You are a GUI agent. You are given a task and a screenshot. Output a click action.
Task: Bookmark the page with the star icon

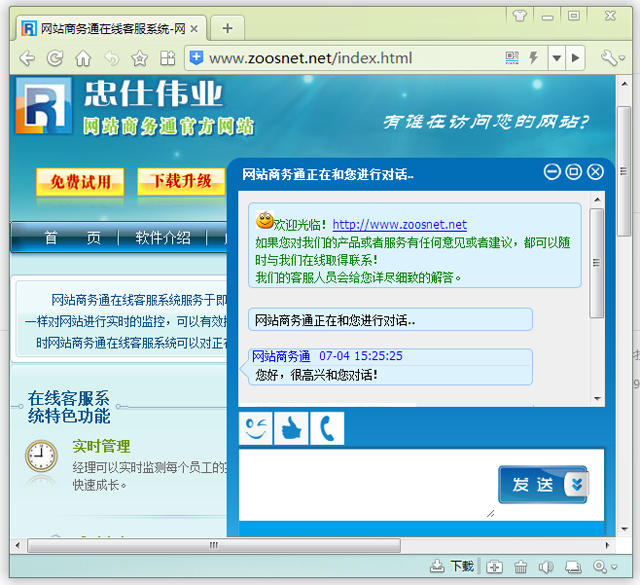point(140,58)
